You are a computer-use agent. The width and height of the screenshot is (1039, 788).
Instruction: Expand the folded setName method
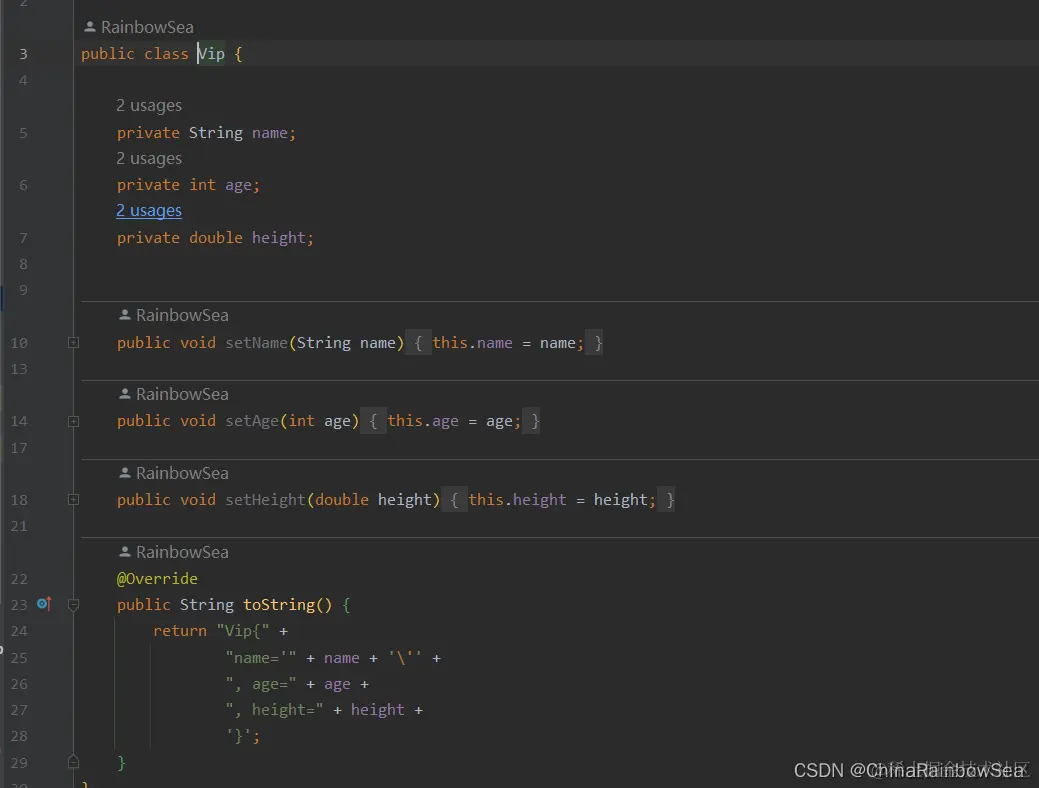coord(74,343)
